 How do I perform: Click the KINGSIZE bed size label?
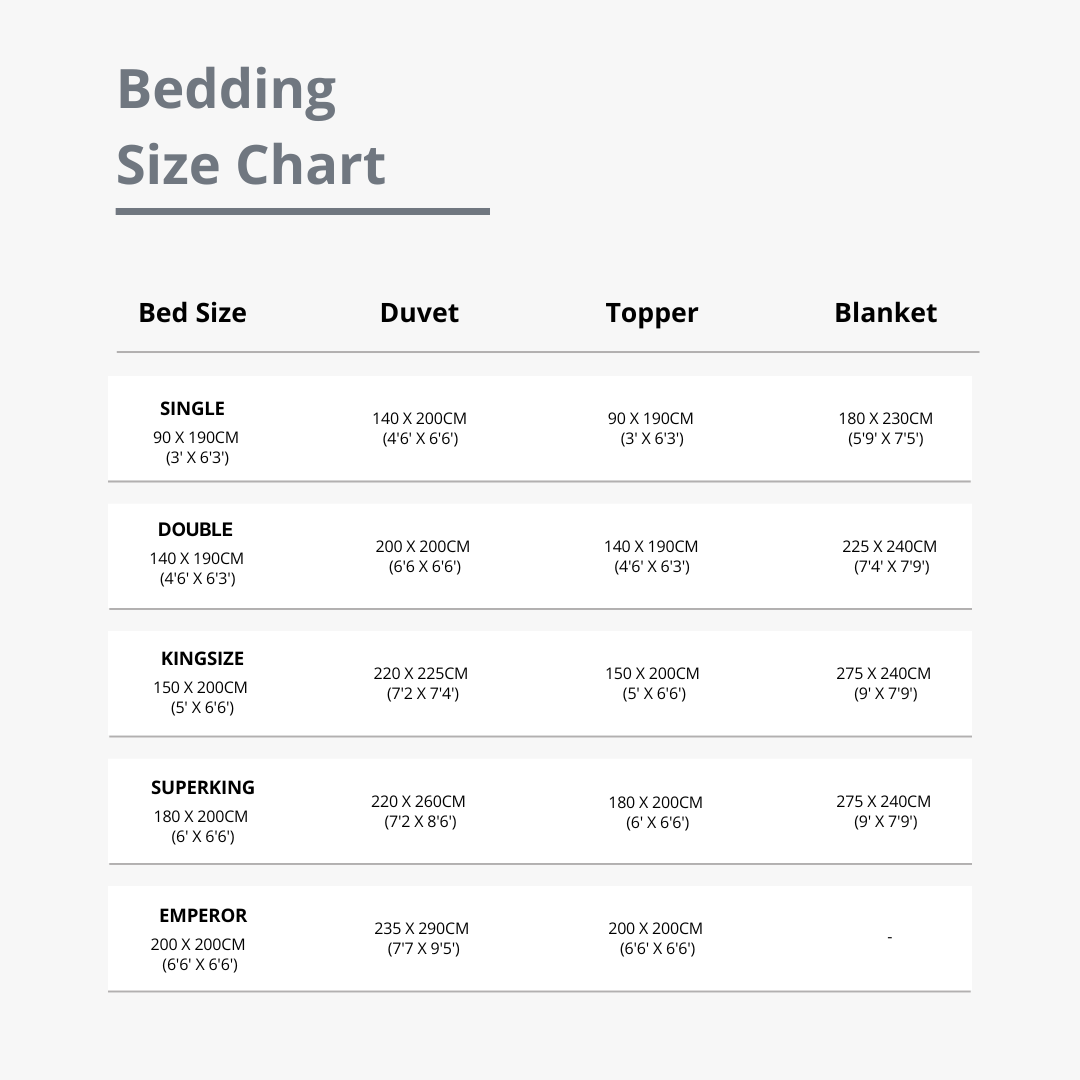tap(202, 658)
